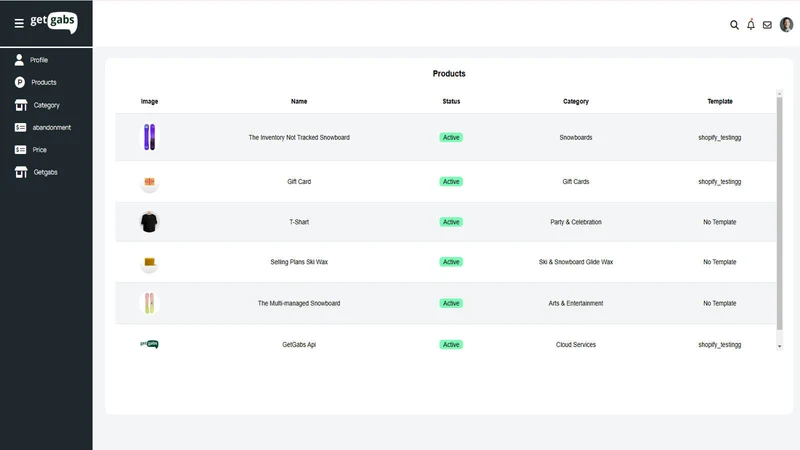This screenshot has height=450, width=800.
Task: Click the Status column header
Action: pyautogui.click(x=451, y=102)
